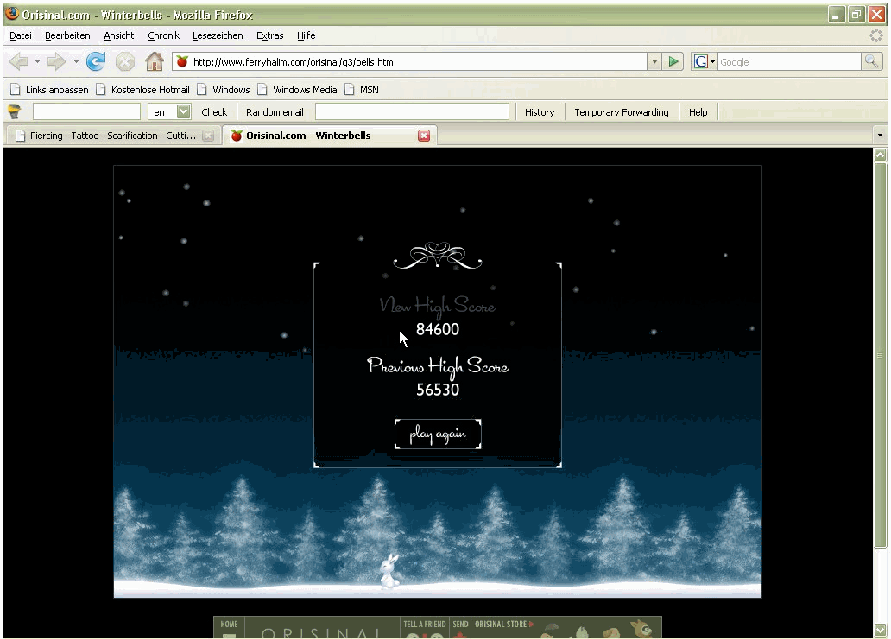Click the site favicon in the address bar
This screenshot has height=639, width=891.
pyautogui.click(x=182, y=61)
